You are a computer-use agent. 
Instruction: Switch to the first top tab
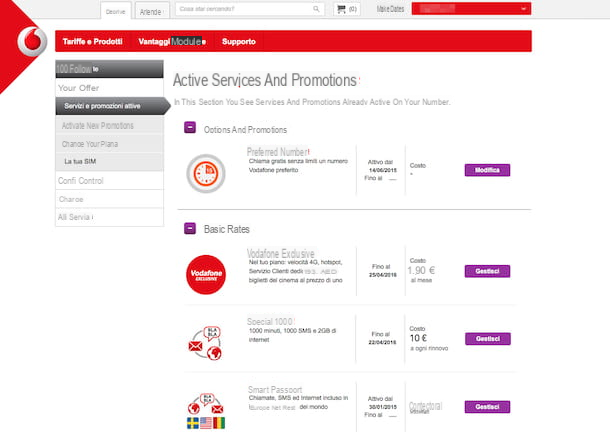pyautogui.click(x=116, y=11)
